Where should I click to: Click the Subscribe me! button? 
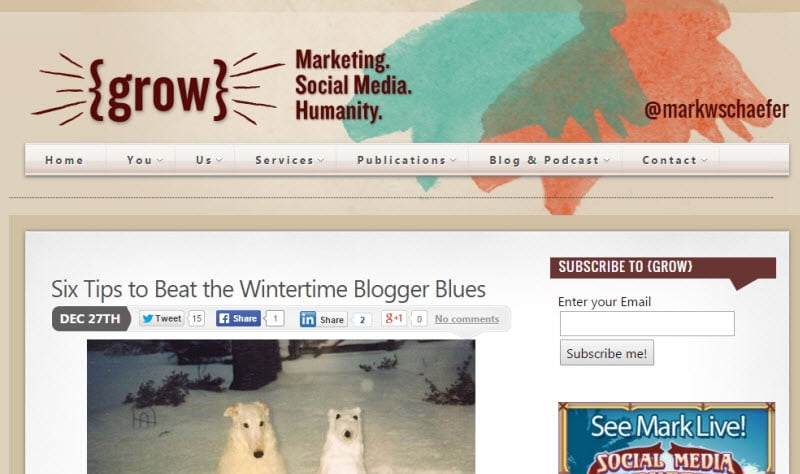607,353
